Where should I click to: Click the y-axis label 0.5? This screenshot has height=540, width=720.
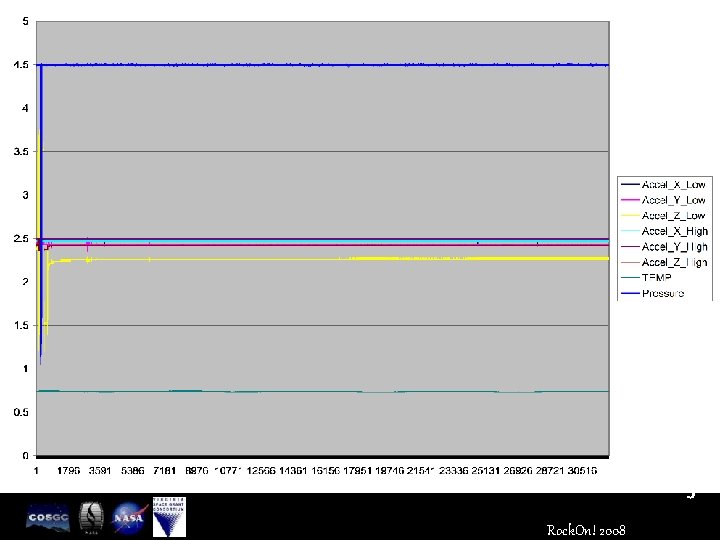coord(21,412)
